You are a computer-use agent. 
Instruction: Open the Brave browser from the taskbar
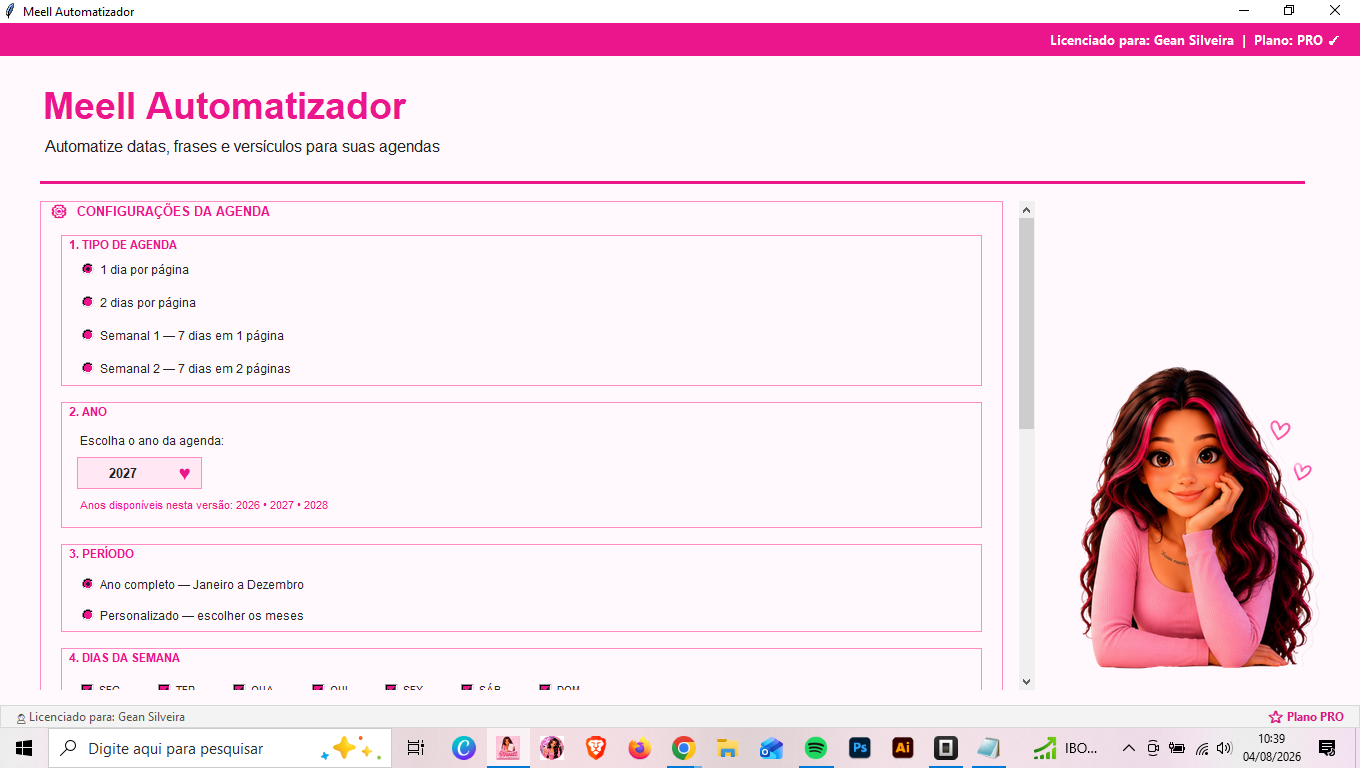[x=596, y=748]
